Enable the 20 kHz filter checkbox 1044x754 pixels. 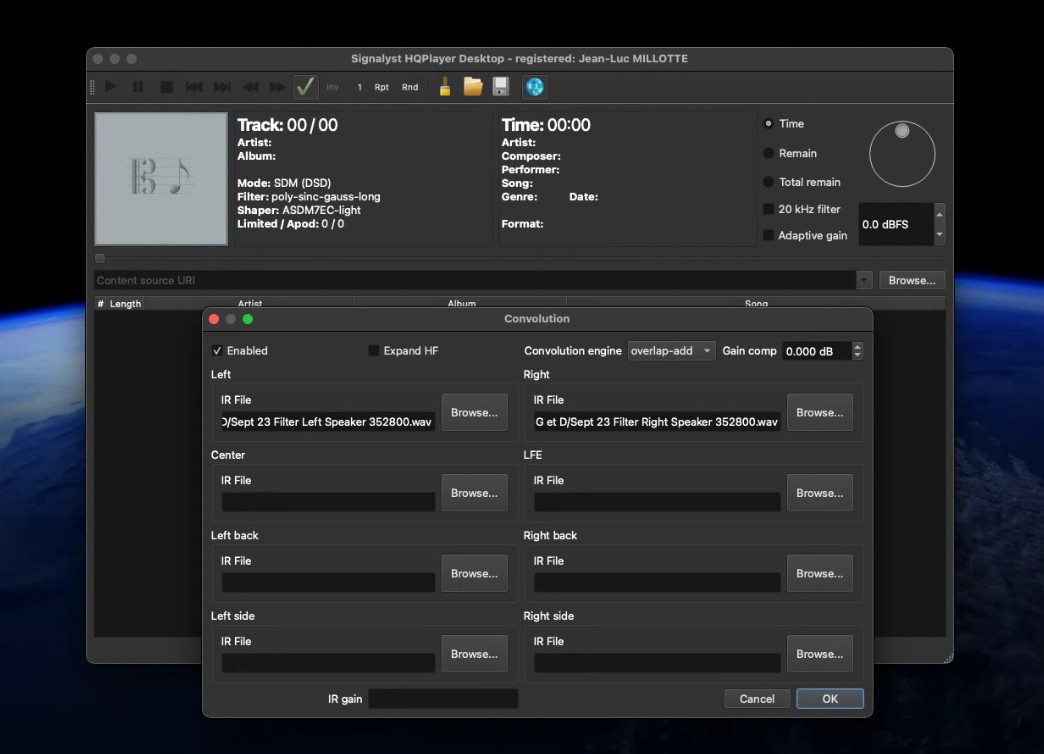768,209
